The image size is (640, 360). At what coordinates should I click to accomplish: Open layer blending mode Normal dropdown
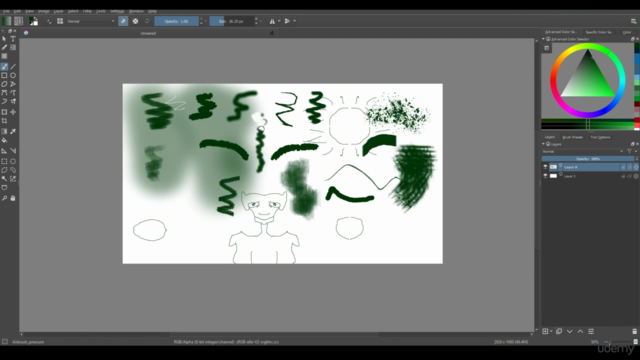[x=583, y=151]
